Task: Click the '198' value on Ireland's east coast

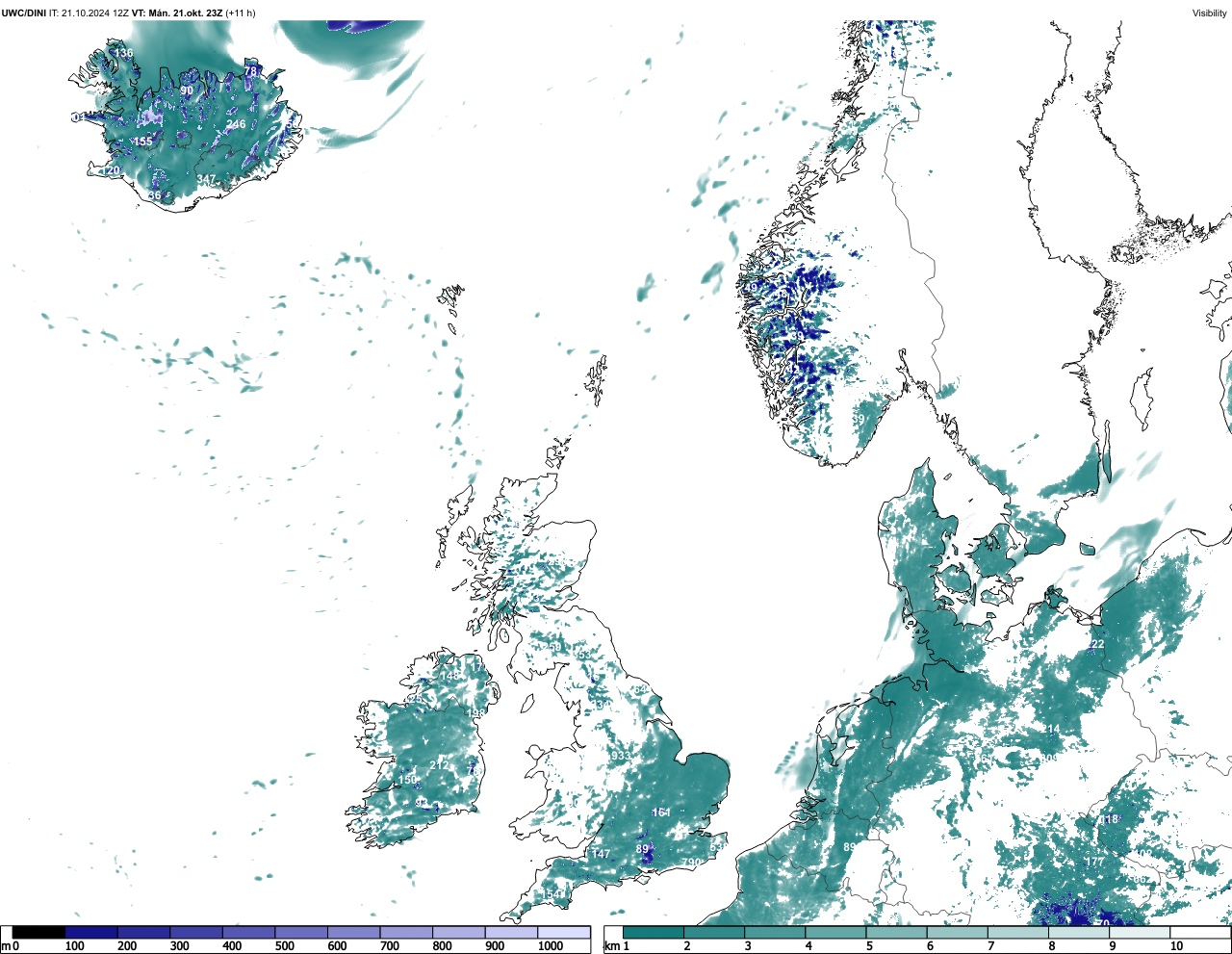Action: click(475, 713)
